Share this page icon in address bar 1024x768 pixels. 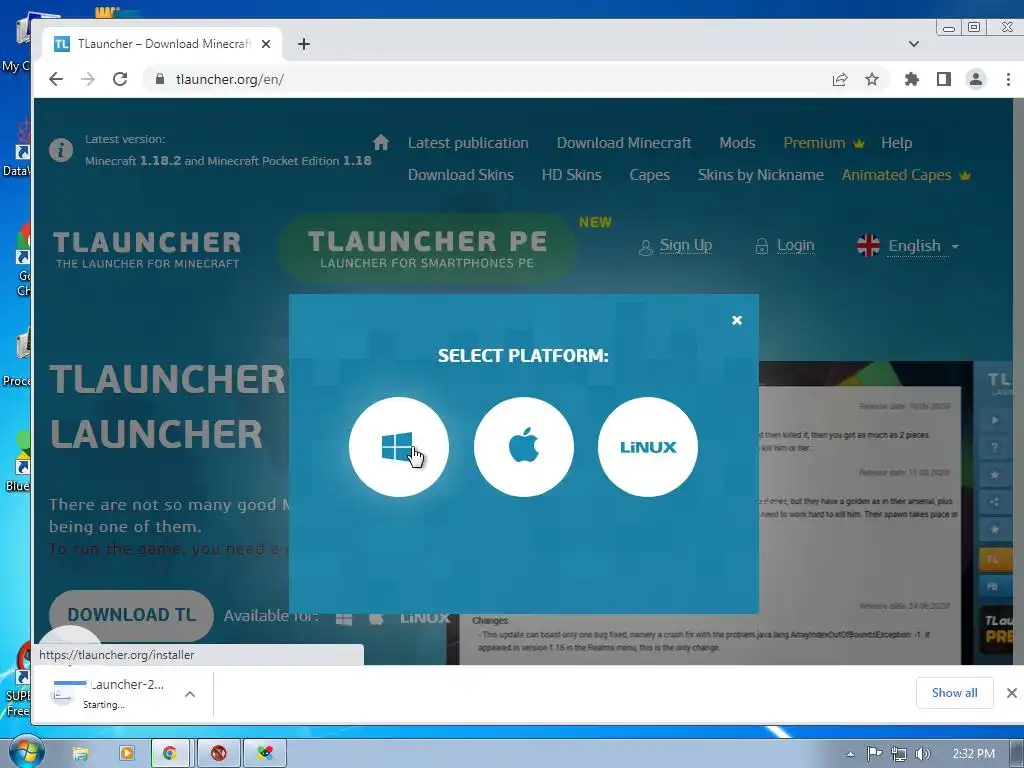pos(840,79)
